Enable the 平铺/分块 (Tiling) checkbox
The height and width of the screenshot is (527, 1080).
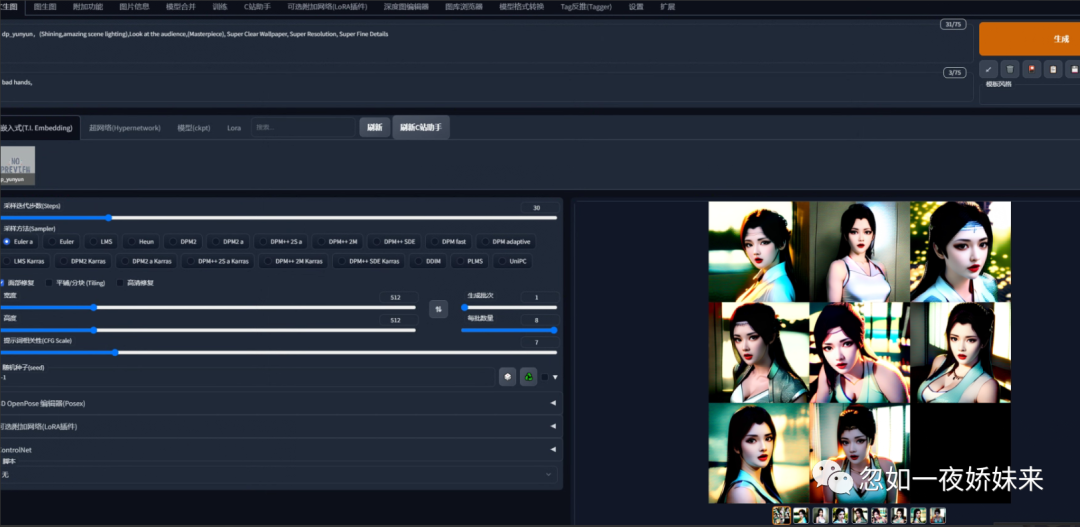coord(49,282)
